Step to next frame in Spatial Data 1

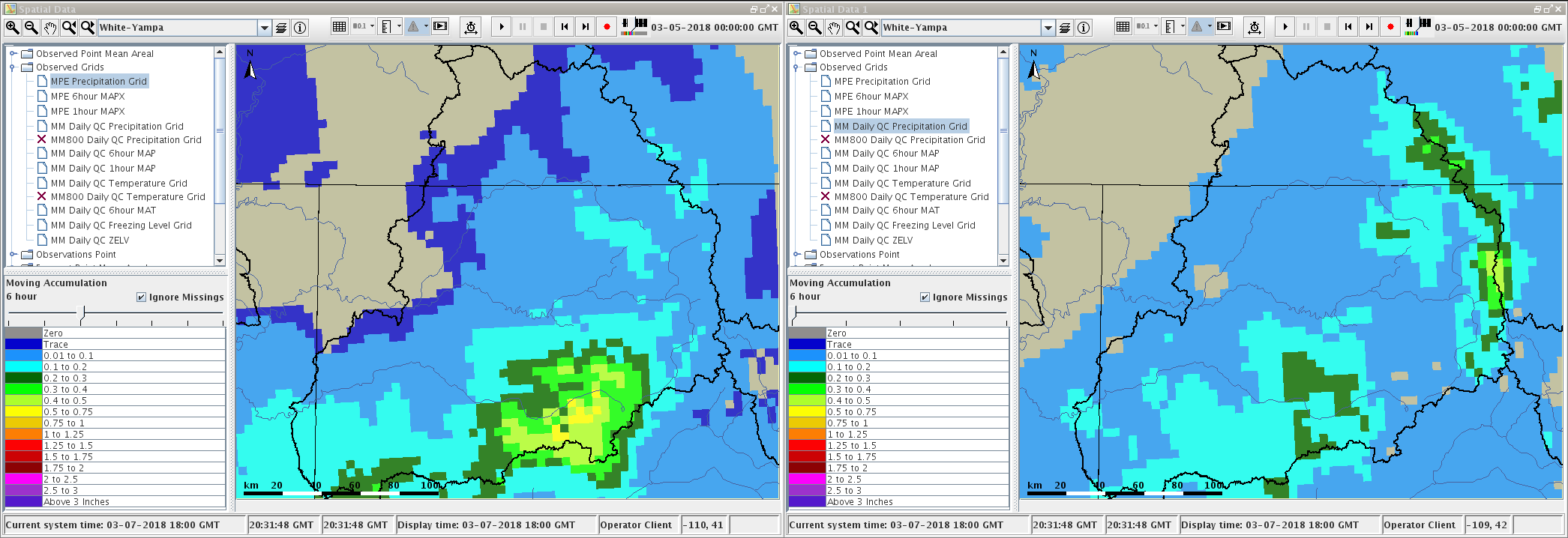(1369, 27)
